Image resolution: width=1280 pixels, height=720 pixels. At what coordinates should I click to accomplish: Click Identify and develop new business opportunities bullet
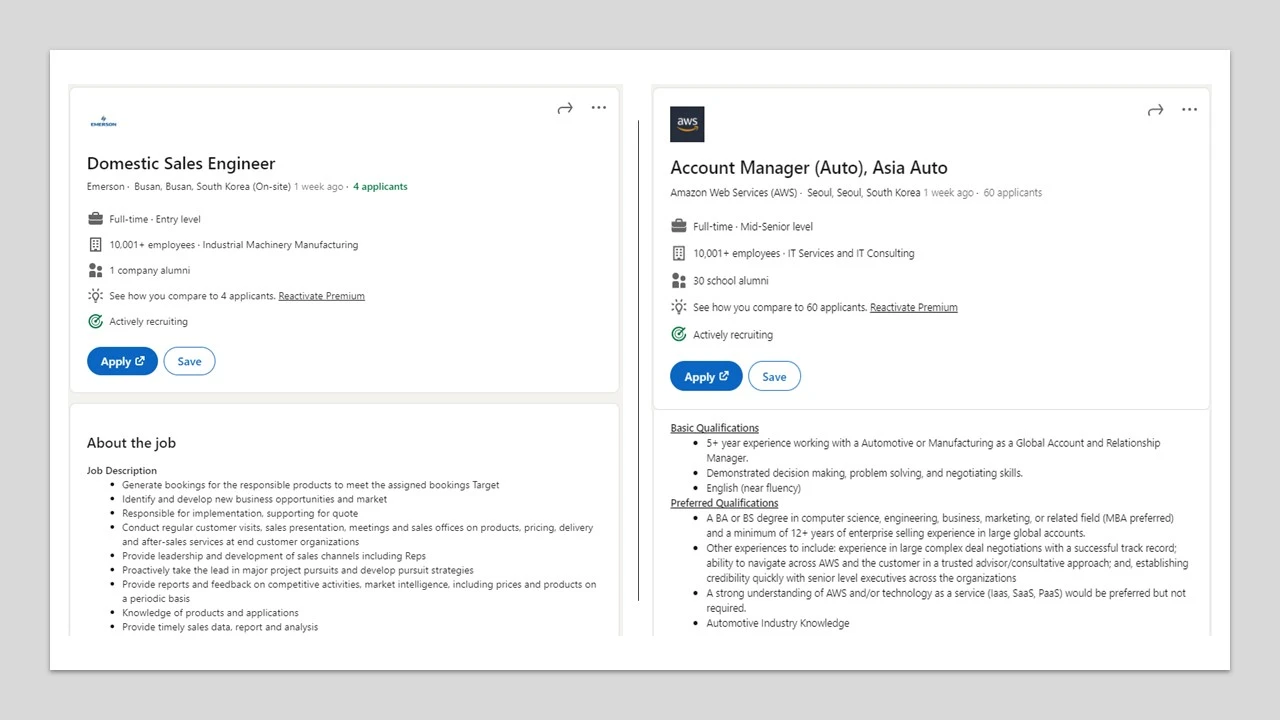click(x=255, y=499)
